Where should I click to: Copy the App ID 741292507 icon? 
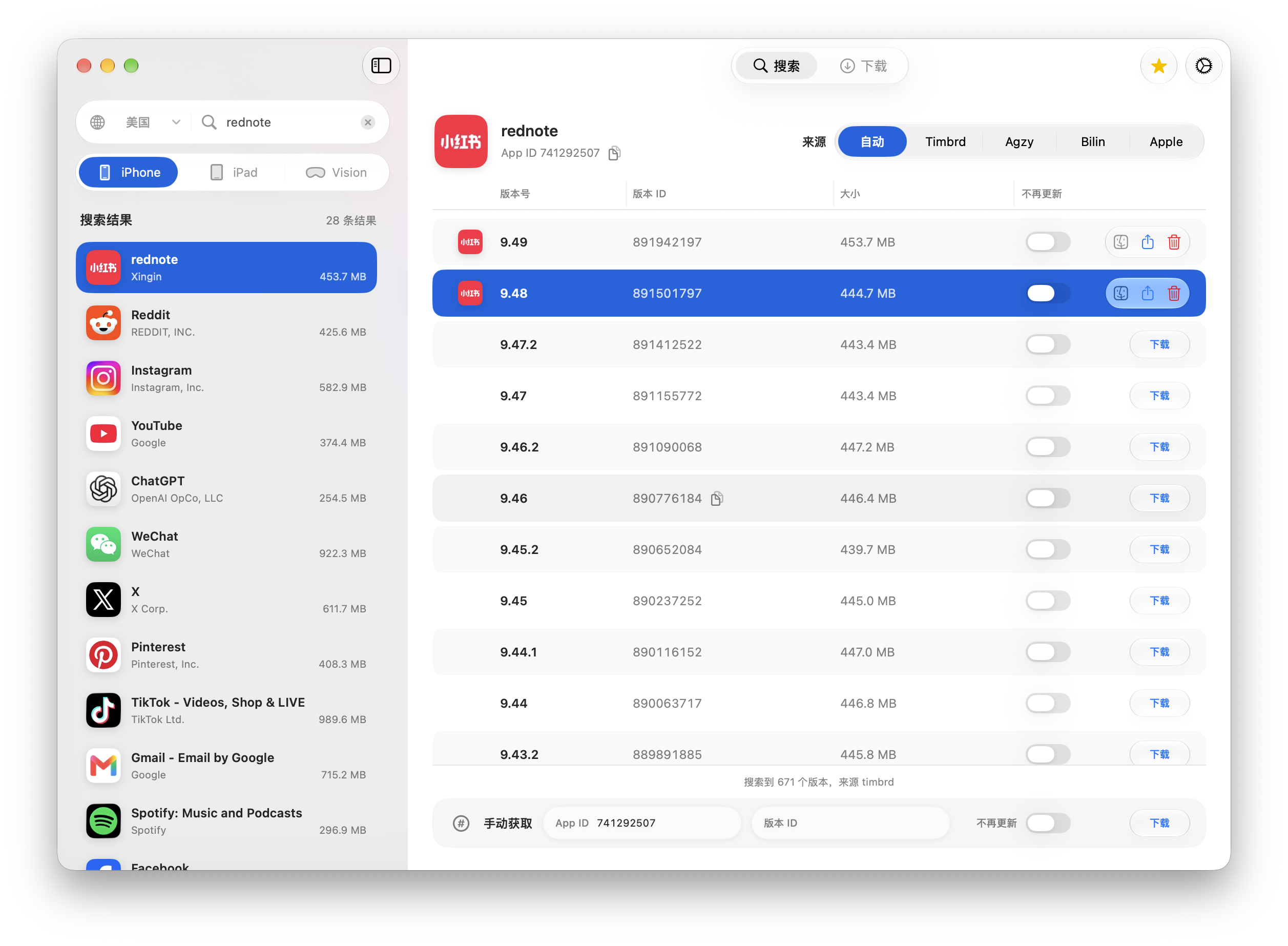614,153
